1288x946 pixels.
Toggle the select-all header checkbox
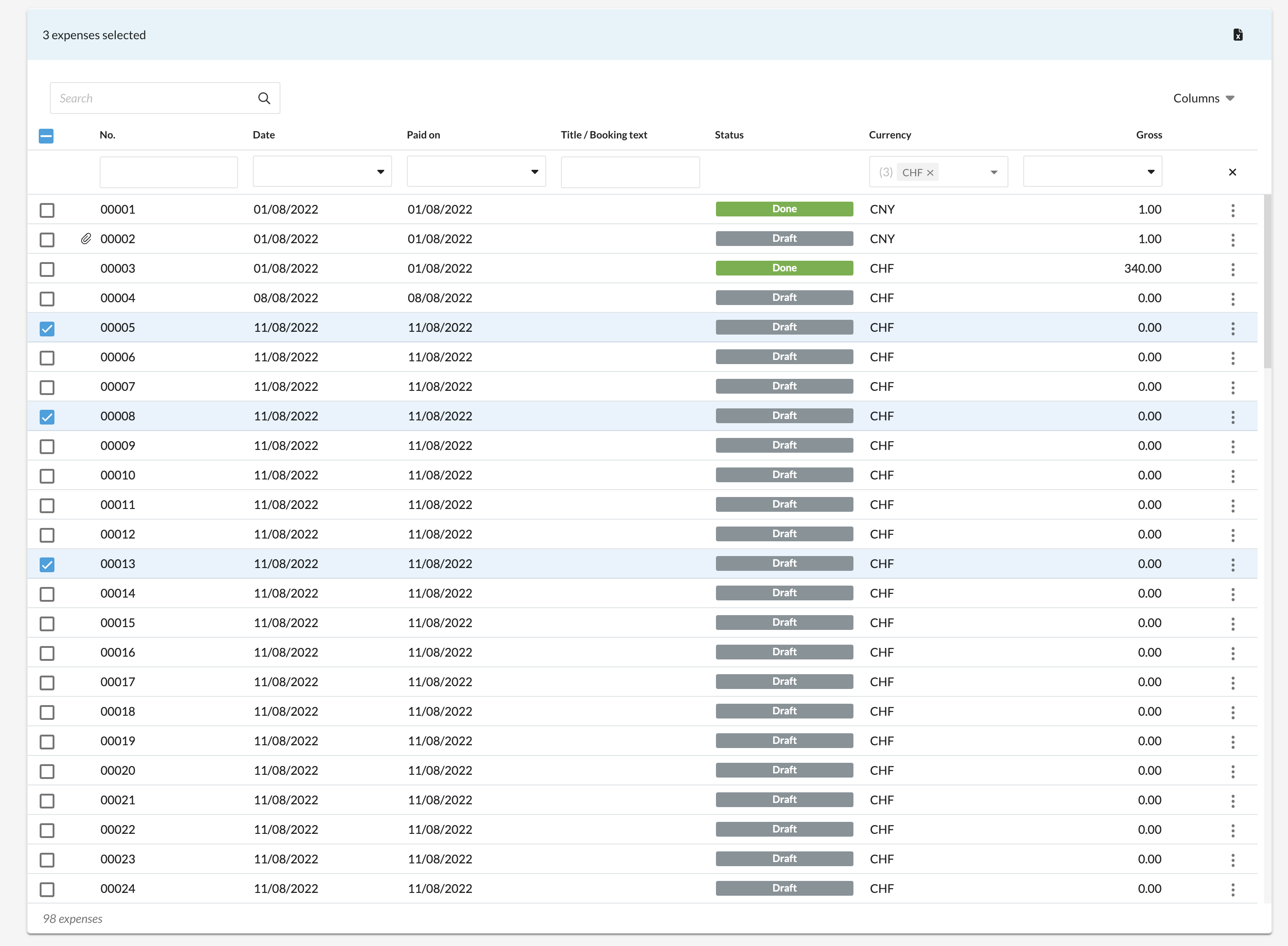tap(47, 136)
